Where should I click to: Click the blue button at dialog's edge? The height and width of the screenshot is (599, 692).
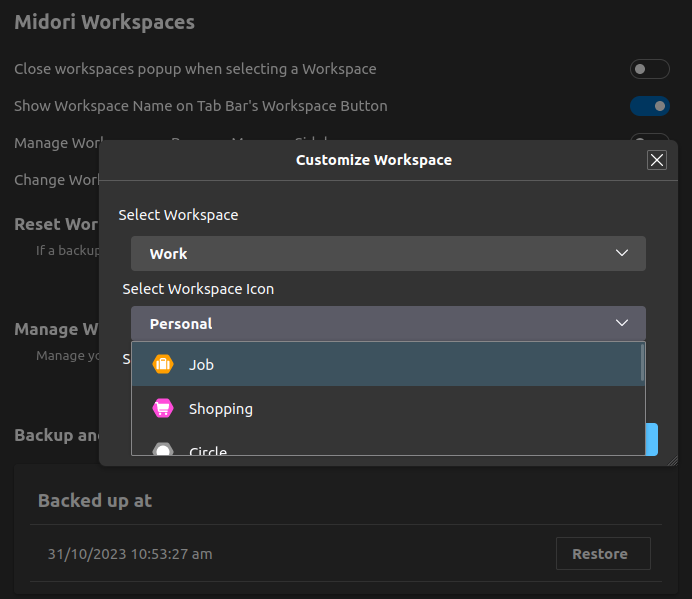coord(652,439)
